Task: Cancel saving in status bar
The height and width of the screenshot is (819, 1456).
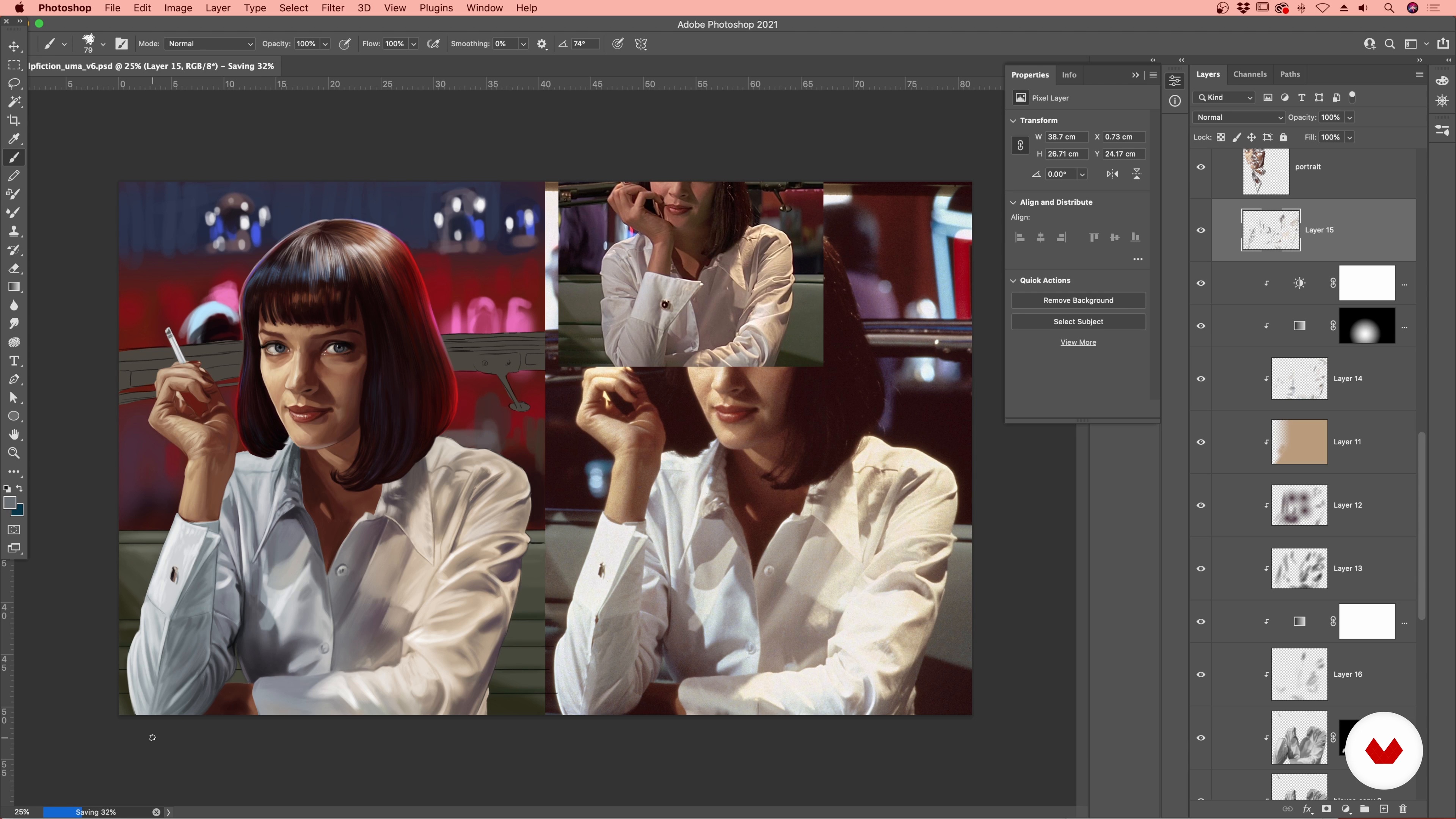Action: (x=156, y=812)
